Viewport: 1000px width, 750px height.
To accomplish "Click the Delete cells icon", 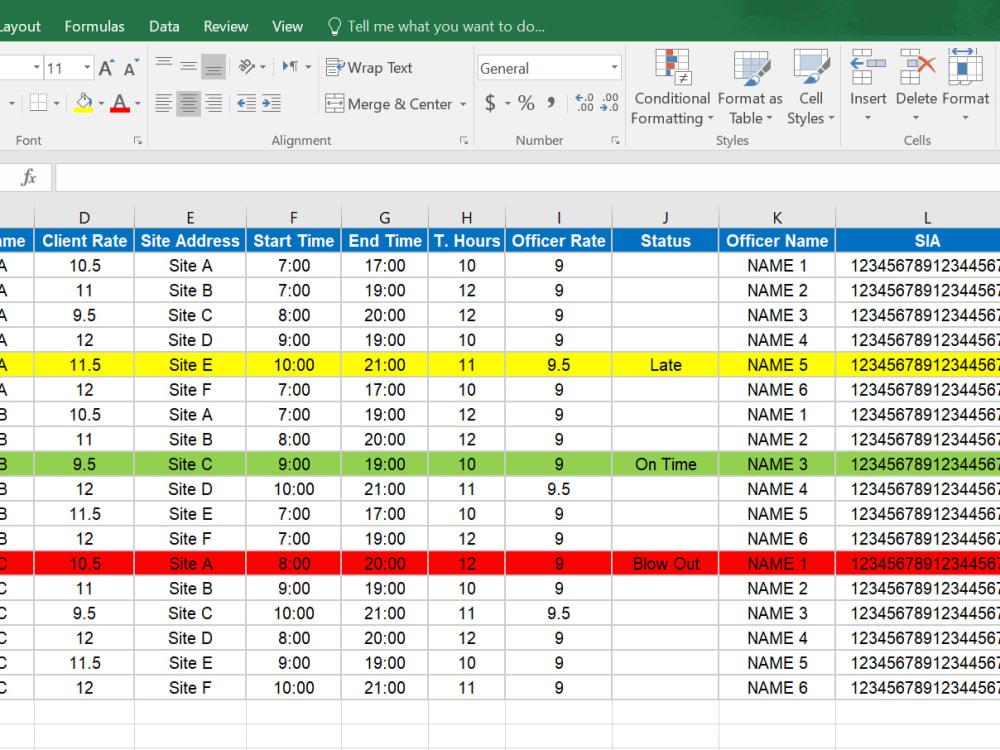I will (x=916, y=85).
